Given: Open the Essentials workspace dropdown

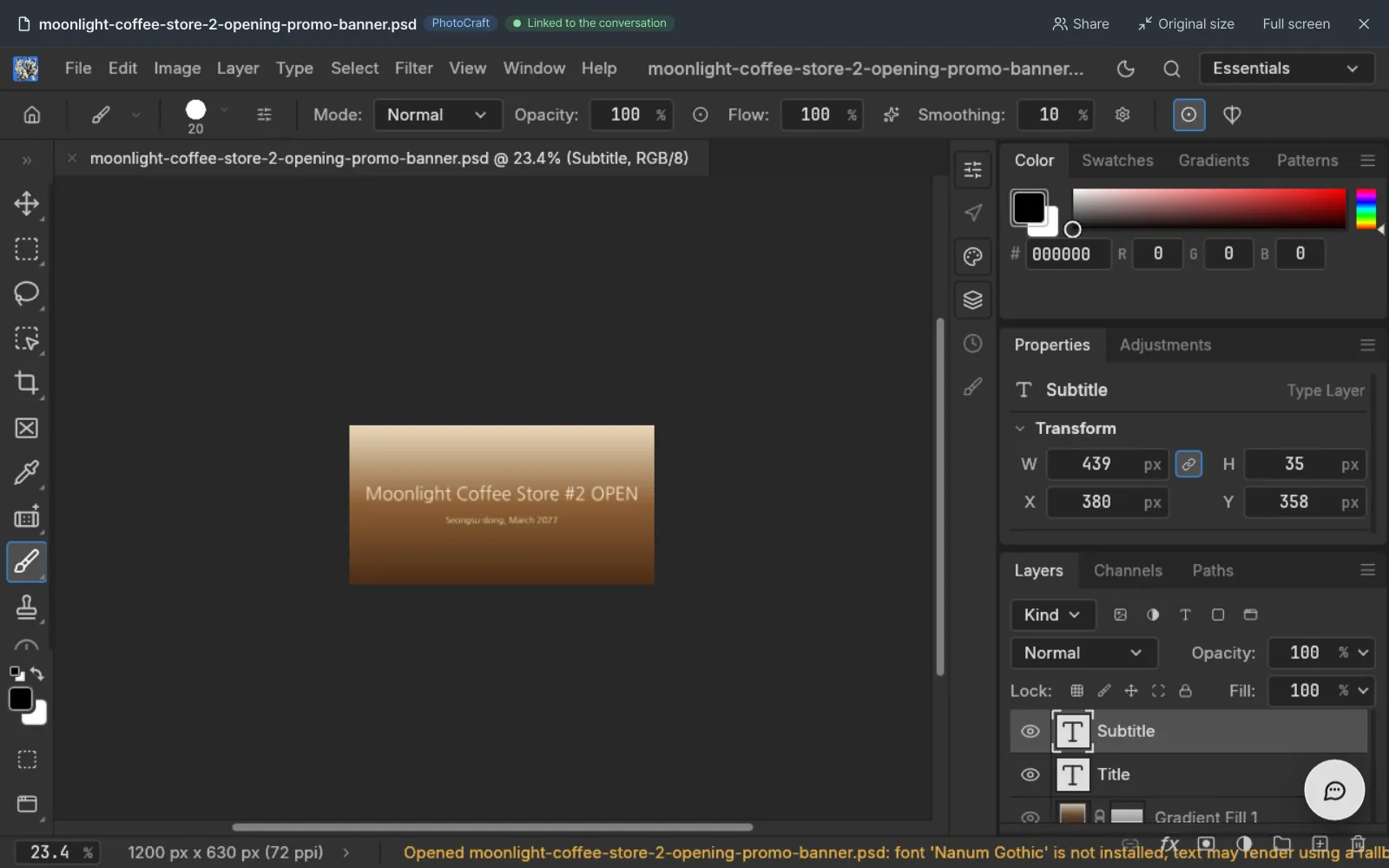Looking at the screenshot, I should (1287, 69).
